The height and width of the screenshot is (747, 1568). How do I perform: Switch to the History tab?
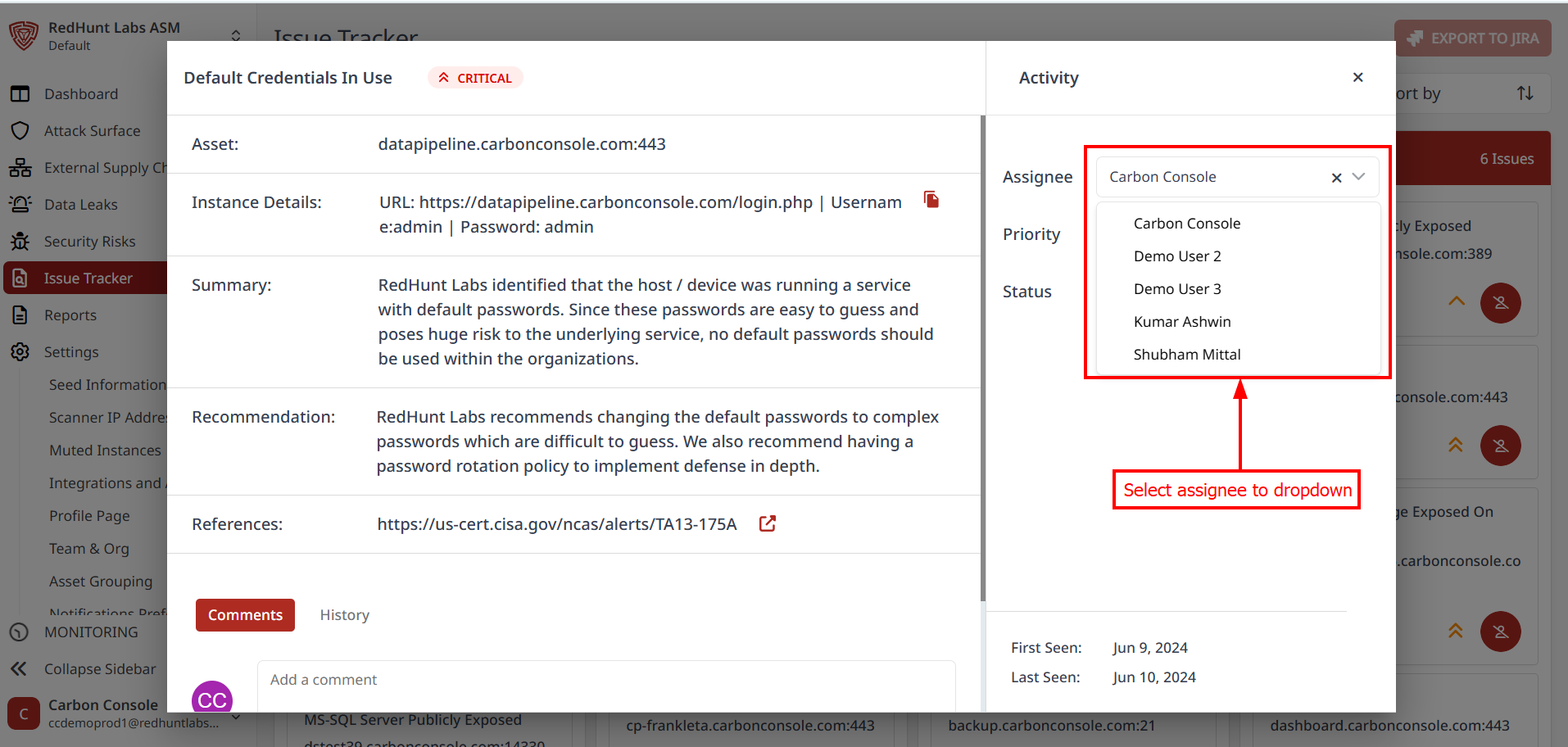click(344, 615)
